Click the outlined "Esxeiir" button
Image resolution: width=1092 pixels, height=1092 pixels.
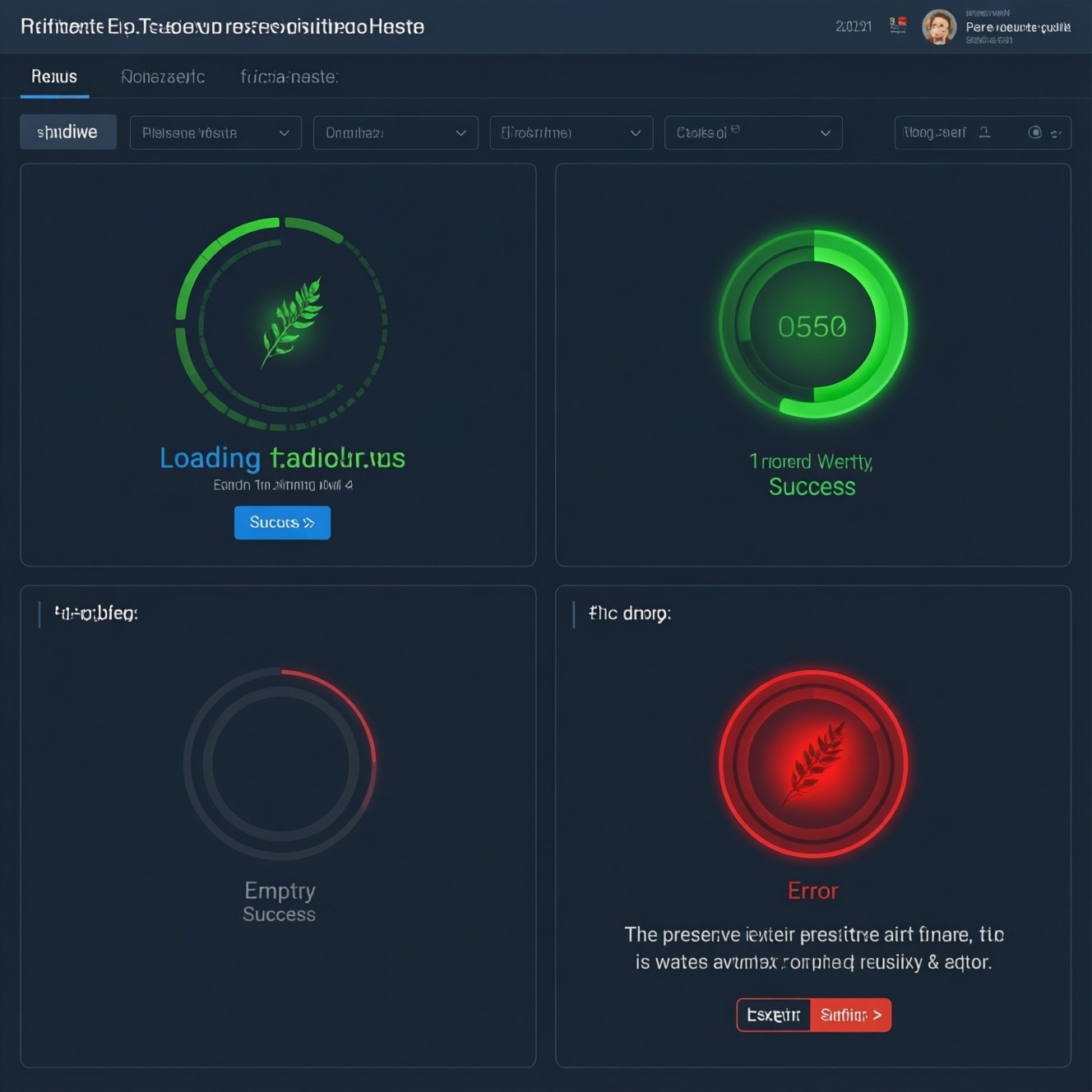pyautogui.click(x=774, y=1015)
